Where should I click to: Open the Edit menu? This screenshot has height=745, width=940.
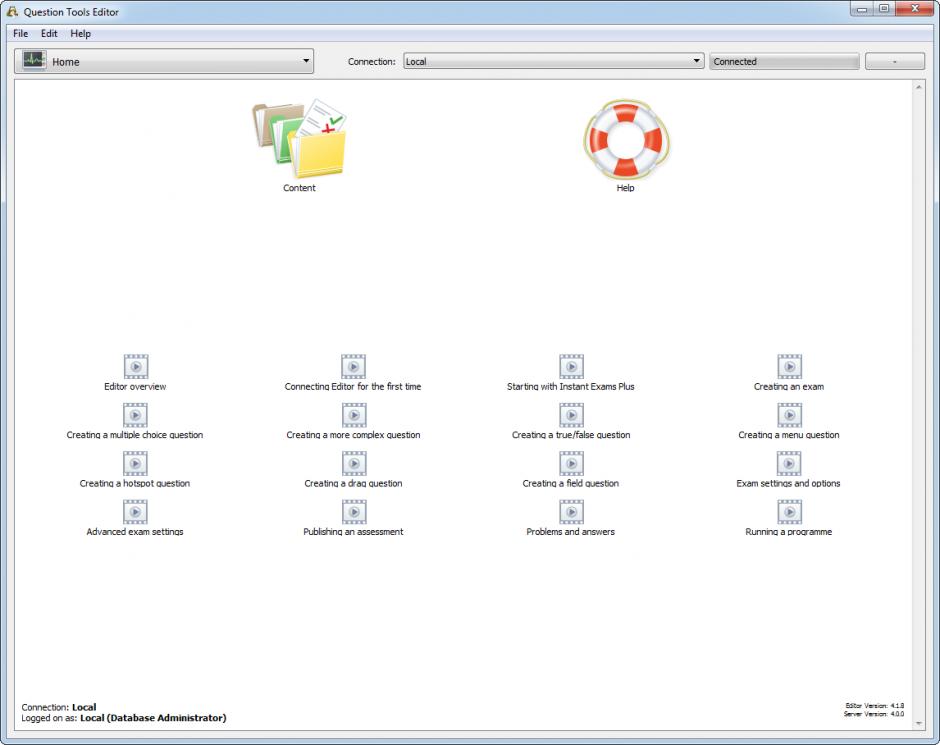49,34
